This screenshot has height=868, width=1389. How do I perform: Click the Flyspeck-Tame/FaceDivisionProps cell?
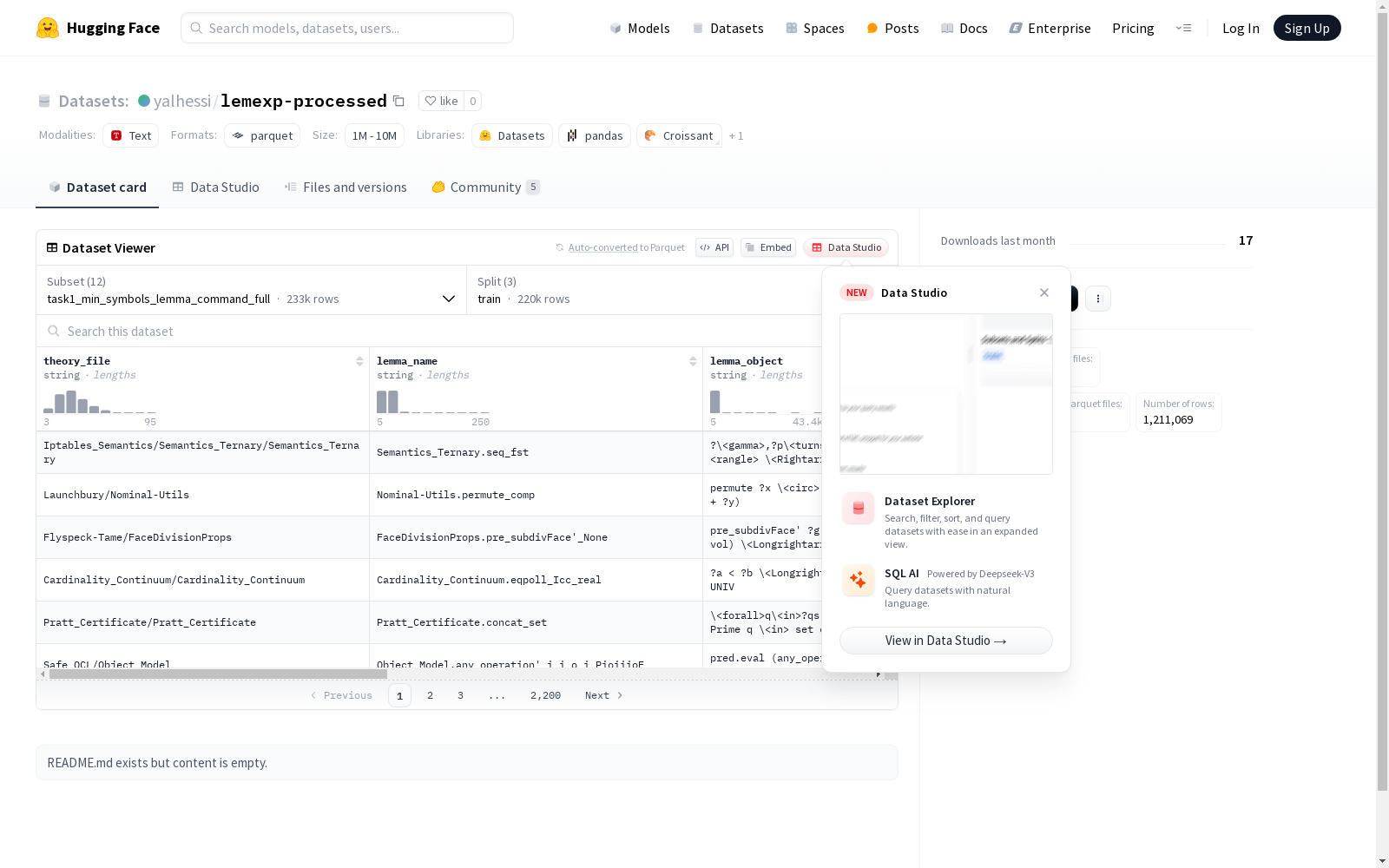(202, 537)
